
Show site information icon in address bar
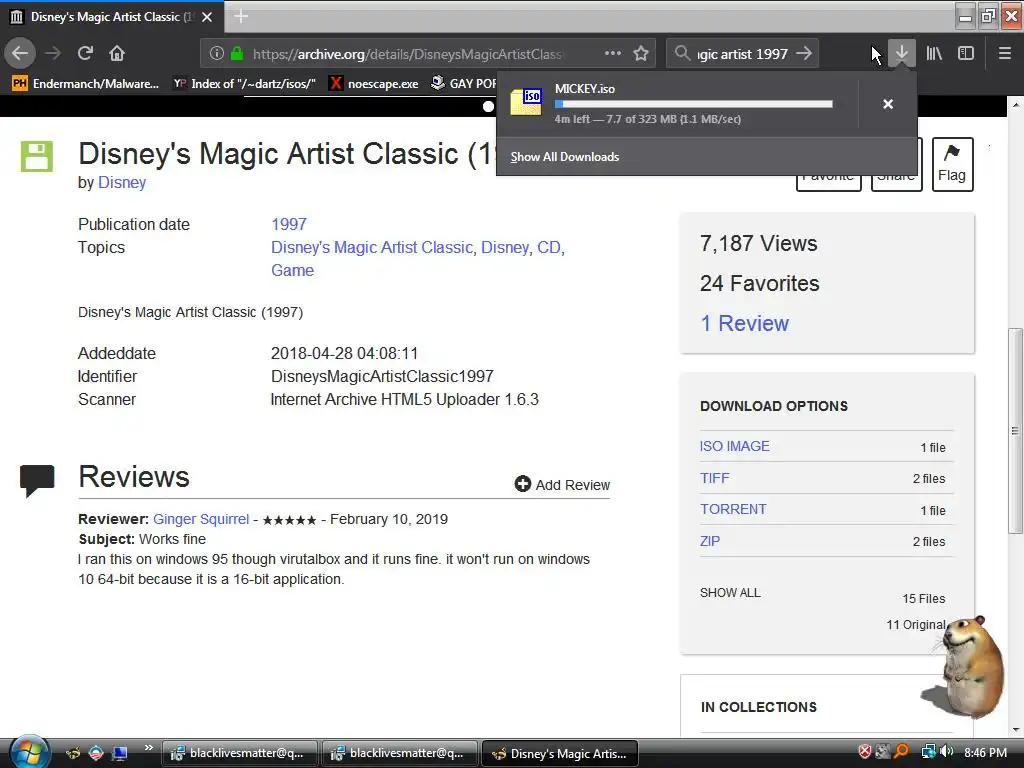click(217, 54)
